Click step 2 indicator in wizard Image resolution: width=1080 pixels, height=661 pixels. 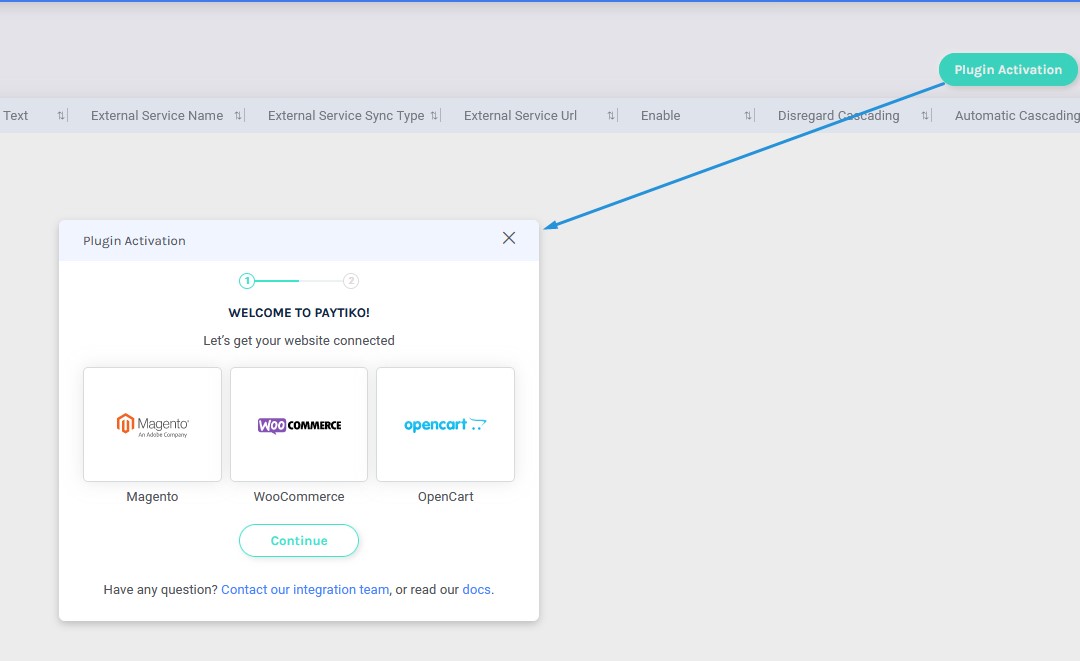[x=351, y=281]
